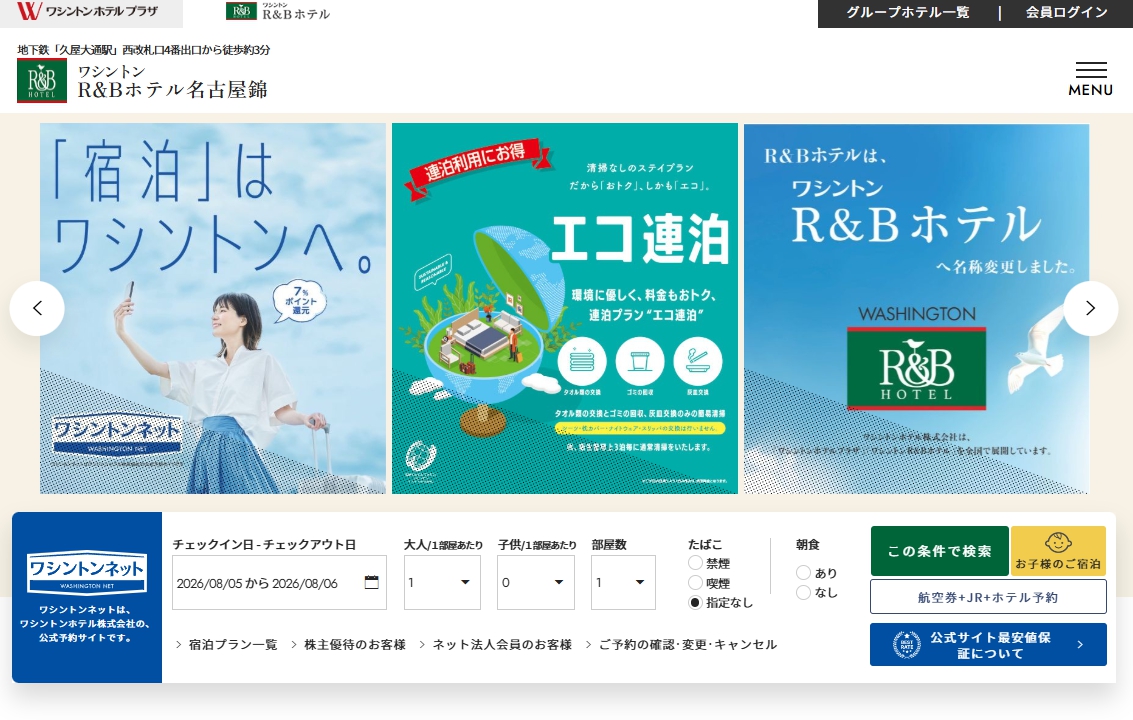Click 公式サイト最安値保証について button
Viewport: 1133px width, 720px height.
coord(988,644)
